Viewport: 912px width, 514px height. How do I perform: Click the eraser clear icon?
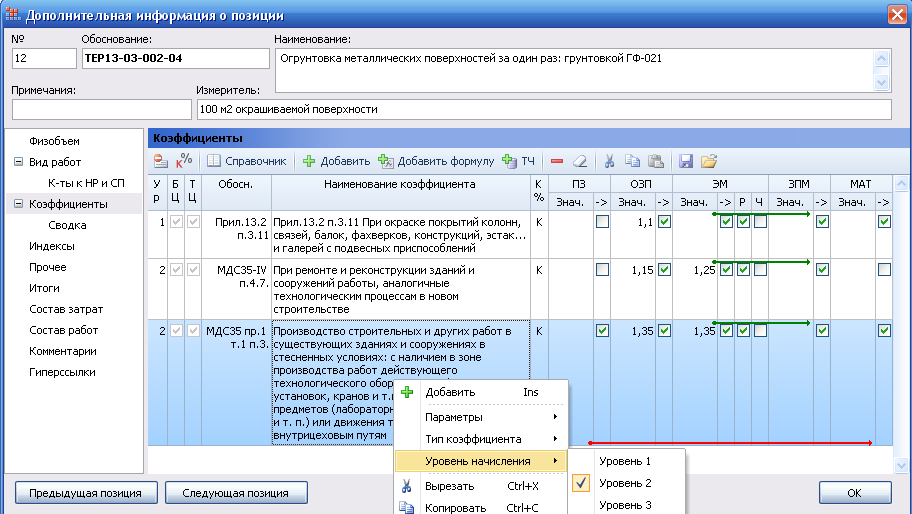[x=579, y=161]
